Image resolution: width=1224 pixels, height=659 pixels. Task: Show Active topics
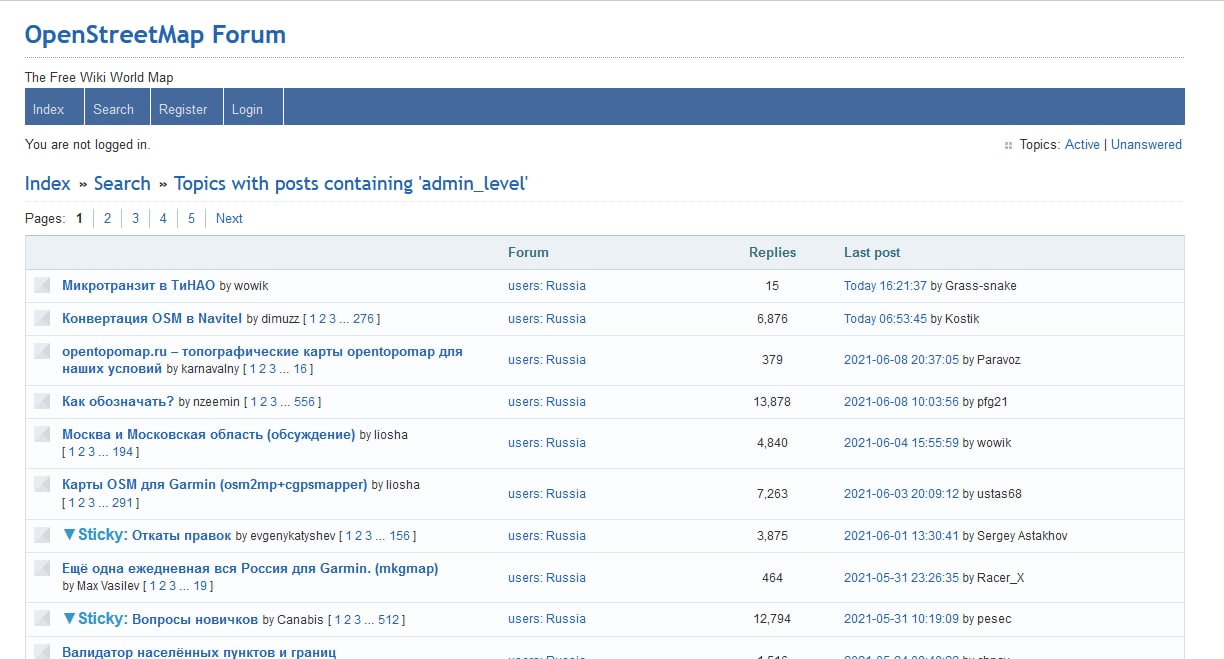tap(1082, 145)
